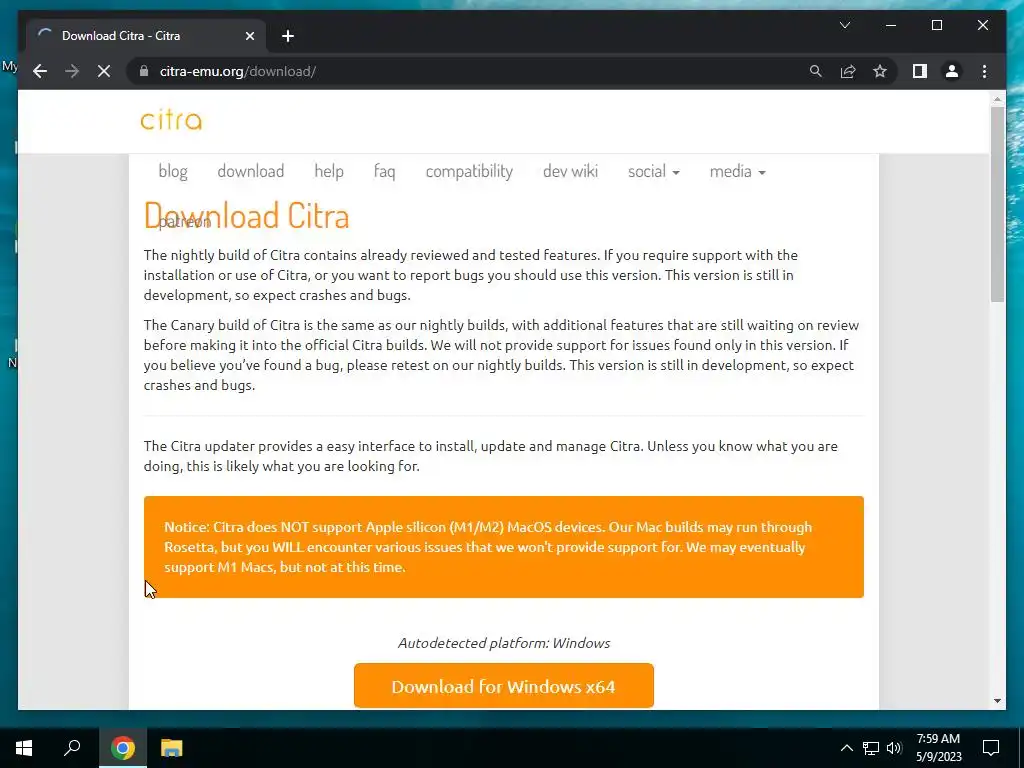Click the Citra logo

(x=171, y=120)
